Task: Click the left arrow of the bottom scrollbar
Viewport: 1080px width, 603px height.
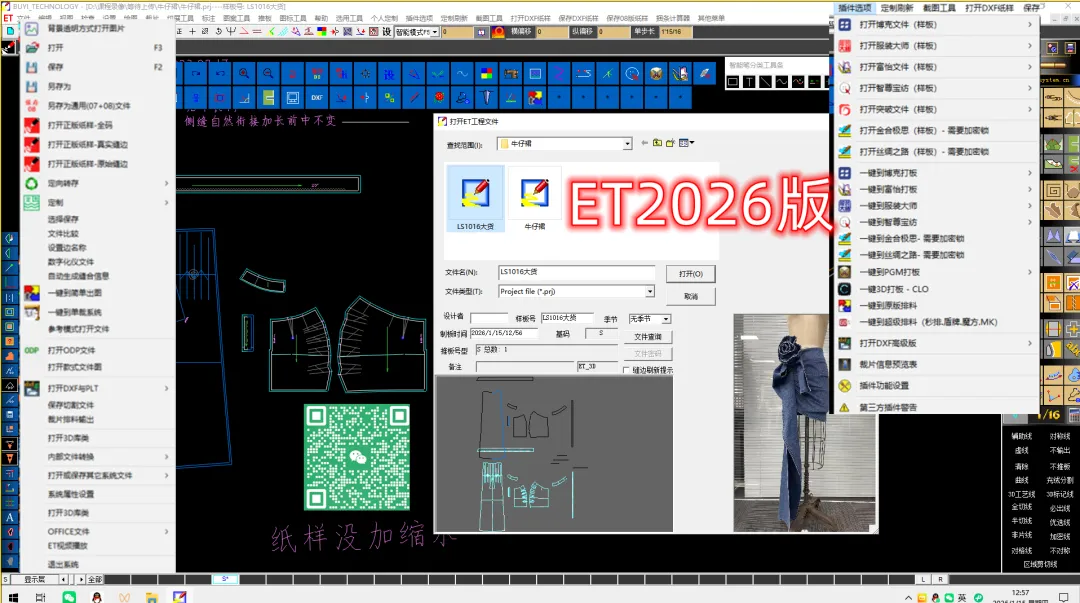Action: (x=64, y=580)
